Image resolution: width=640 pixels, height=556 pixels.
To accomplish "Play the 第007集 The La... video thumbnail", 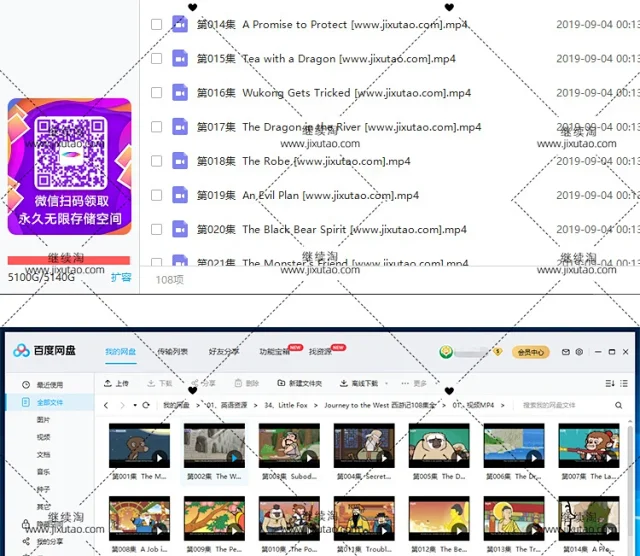I will coord(589,445).
